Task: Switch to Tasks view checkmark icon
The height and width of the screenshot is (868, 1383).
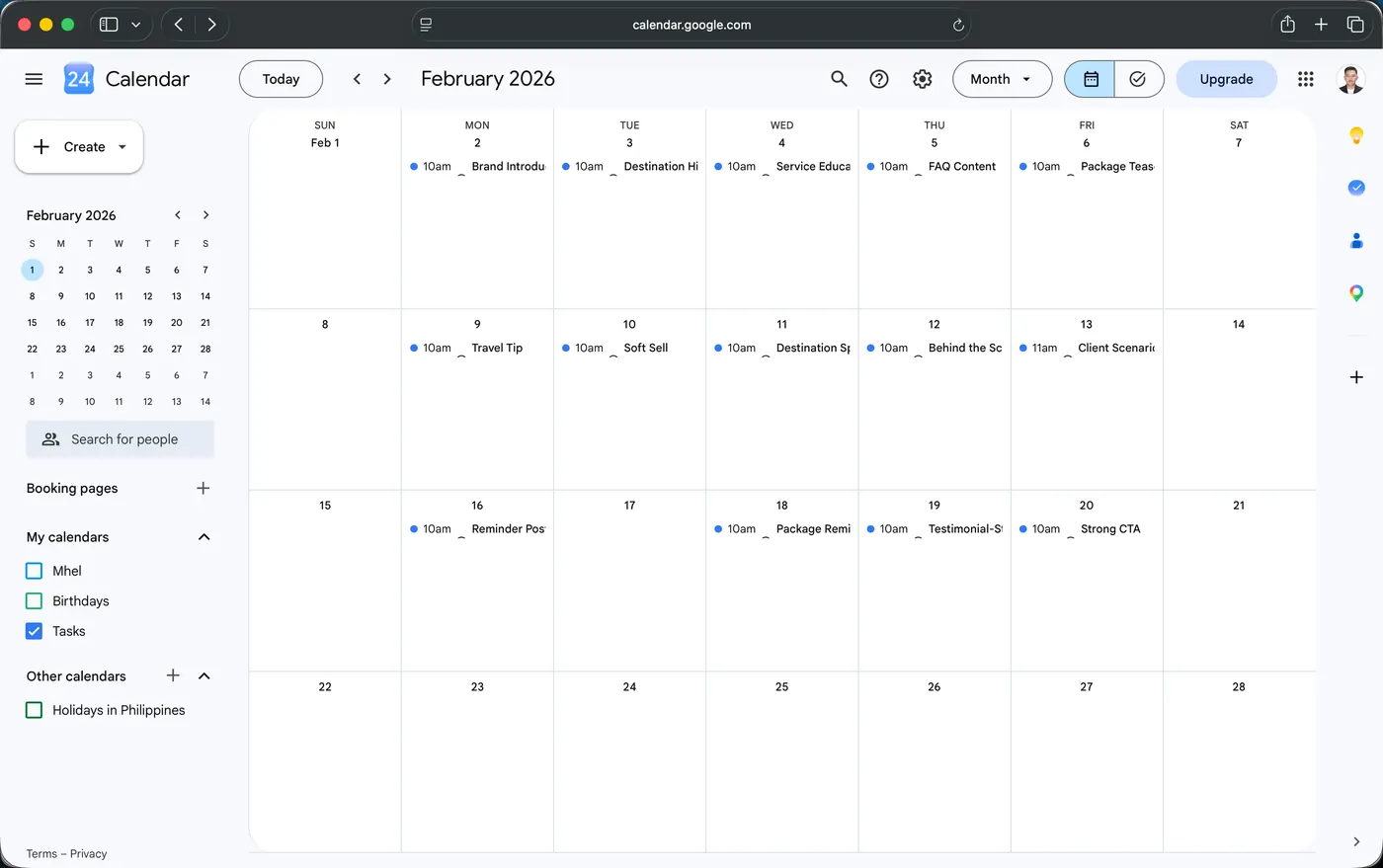Action: (x=1138, y=79)
